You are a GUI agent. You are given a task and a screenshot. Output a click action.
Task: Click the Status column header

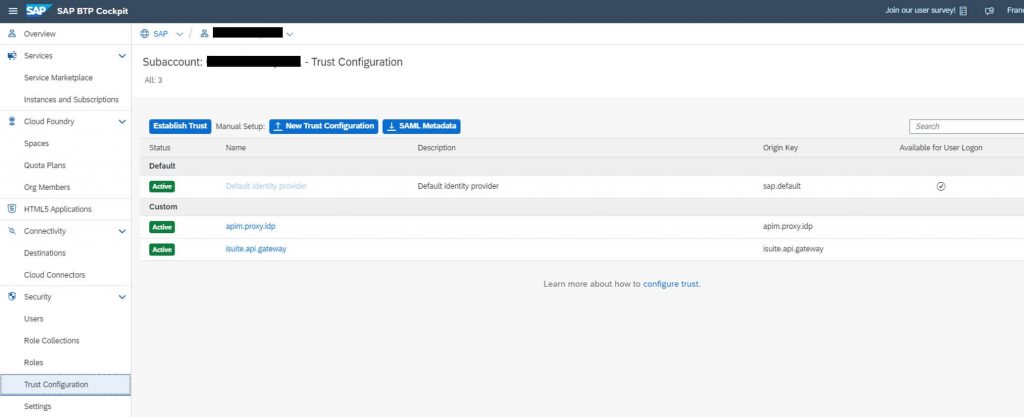pyautogui.click(x=159, y=148)
